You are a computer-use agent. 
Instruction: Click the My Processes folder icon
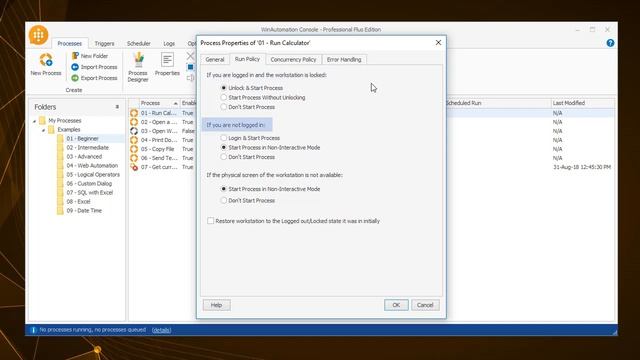click(42, 120)
